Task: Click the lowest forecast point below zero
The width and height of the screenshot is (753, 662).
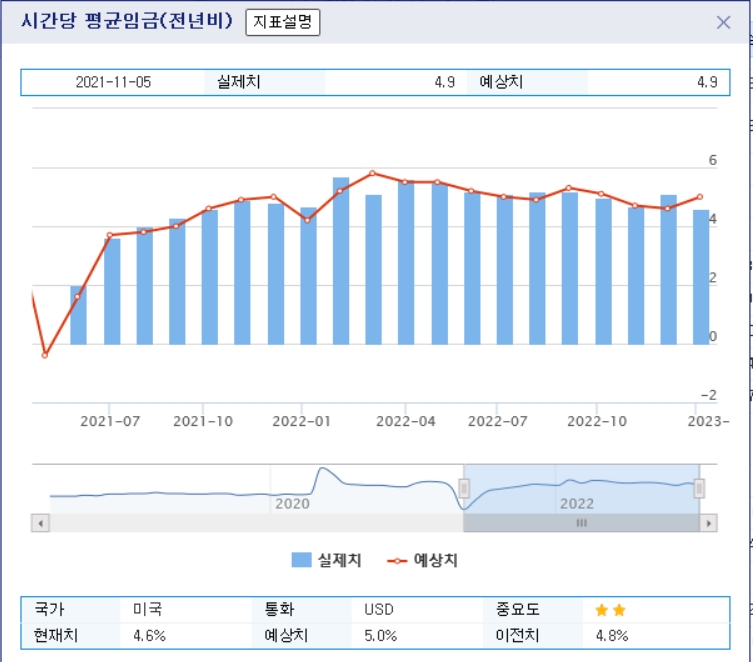Action: 45,355
